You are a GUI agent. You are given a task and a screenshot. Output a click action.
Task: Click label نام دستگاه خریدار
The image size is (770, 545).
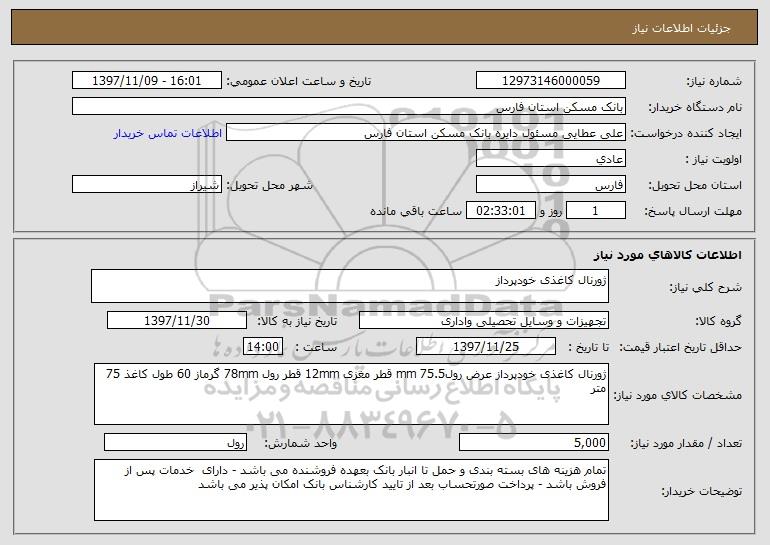695,107
